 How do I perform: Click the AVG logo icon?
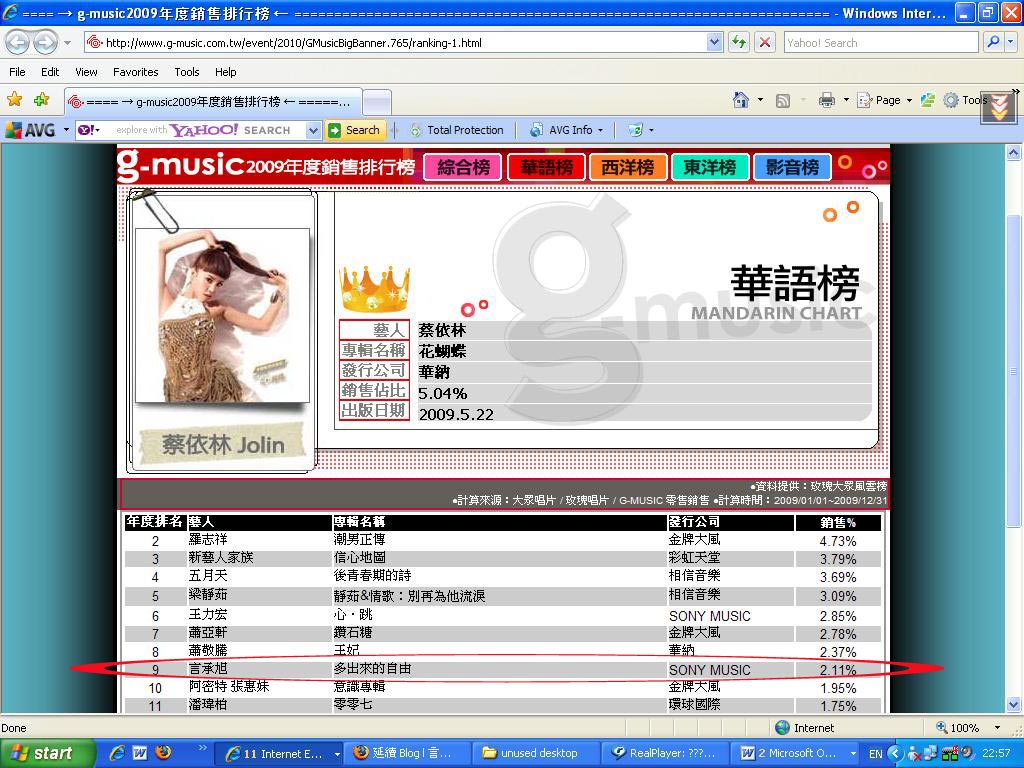[x=30, y=130]
